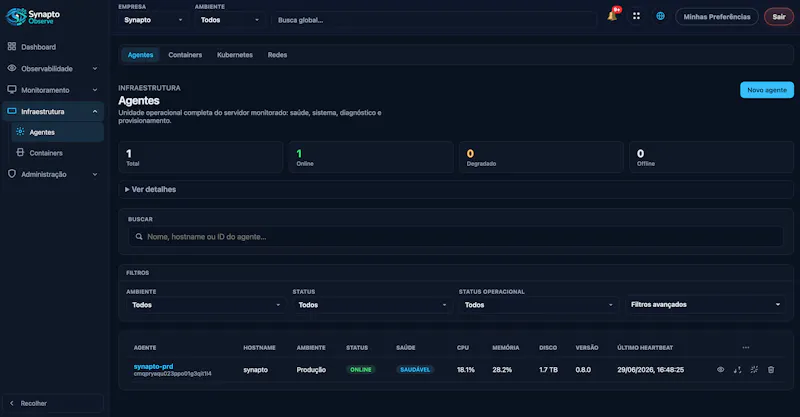This screenshot has width=800, height=417.
Task: Click the ÚLTIMO HEARTBEAT column header
Action: (645, 348)
